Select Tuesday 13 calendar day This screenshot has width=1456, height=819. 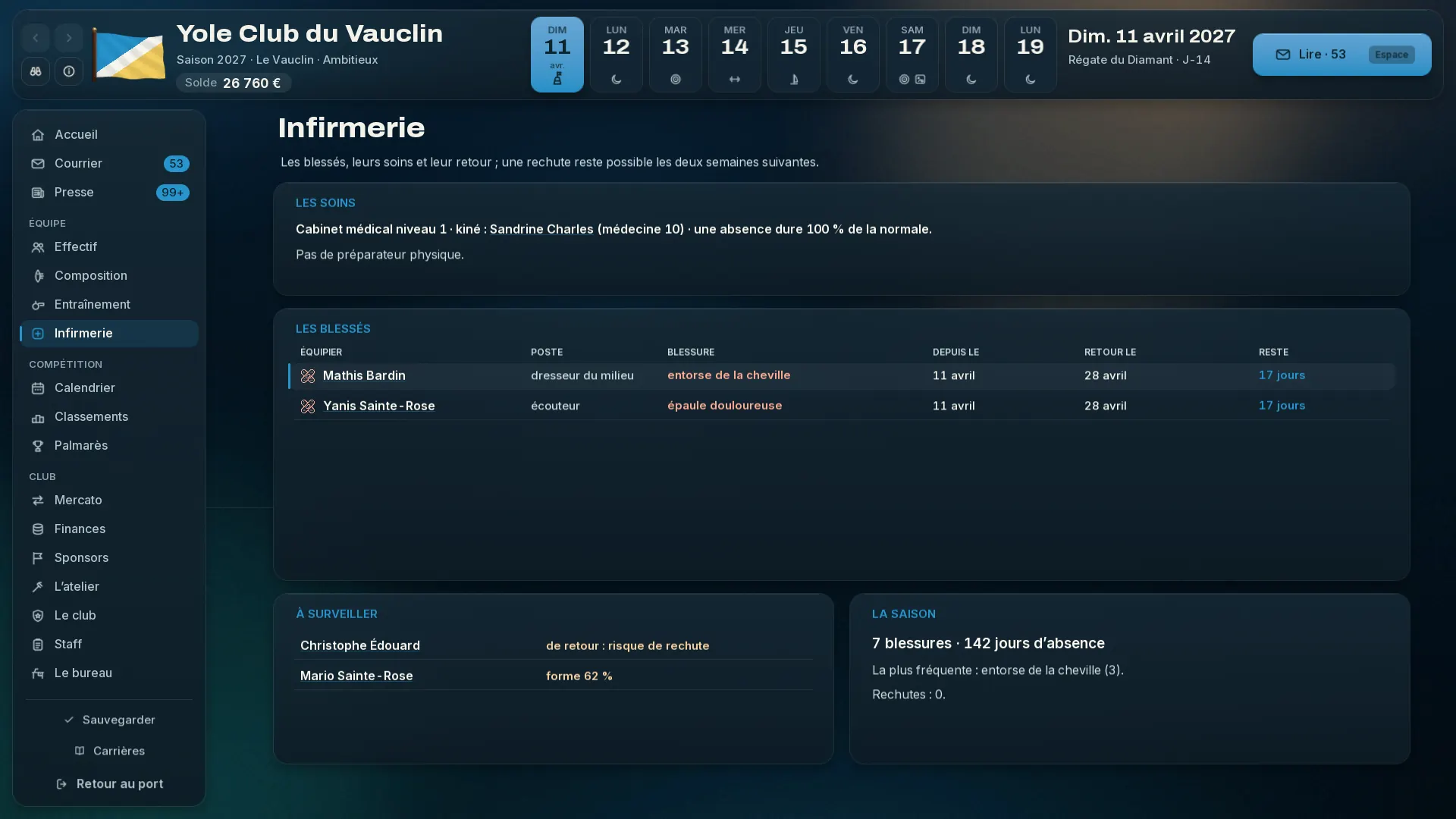(676, 55)
